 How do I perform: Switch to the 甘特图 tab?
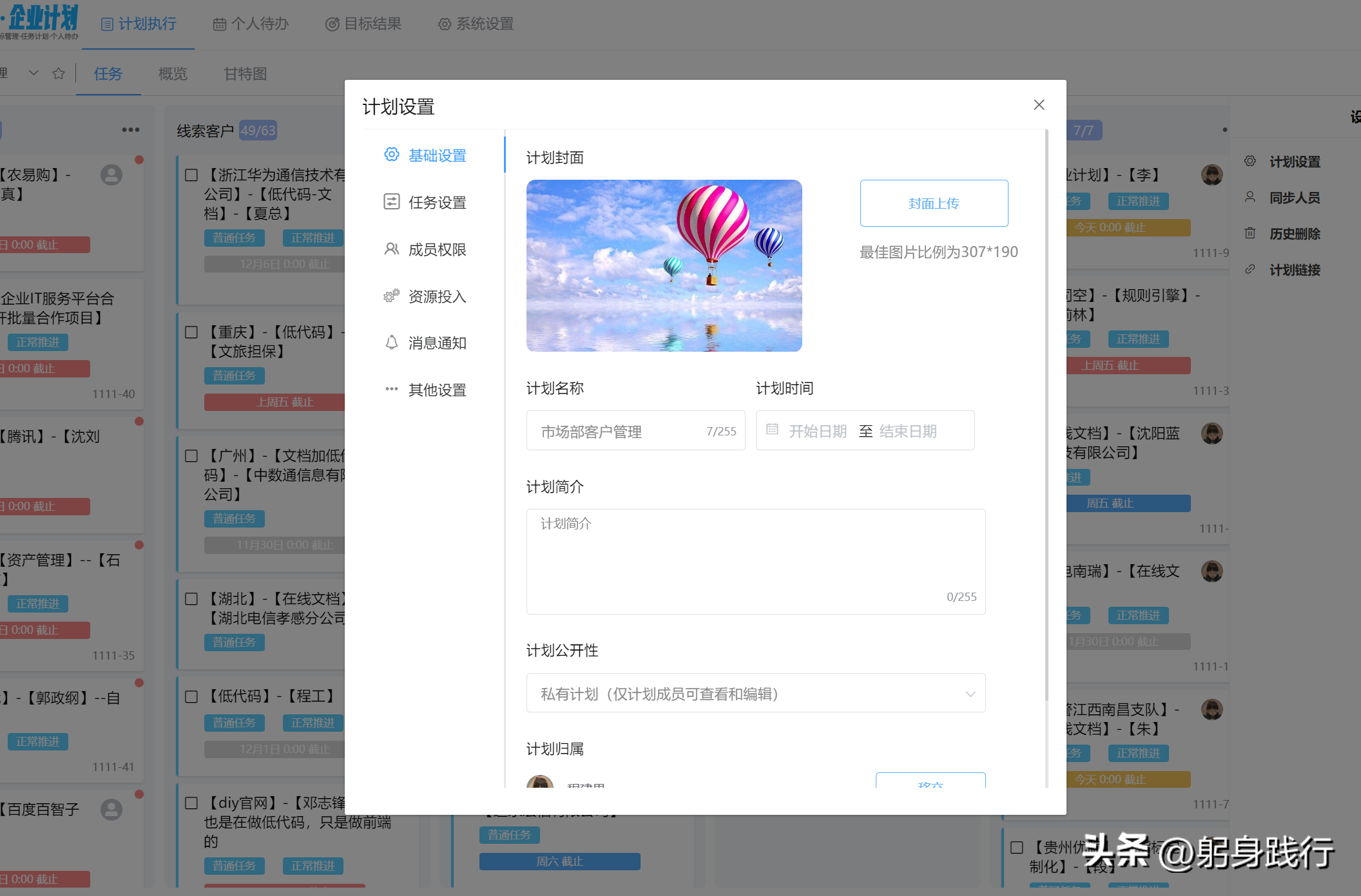pyautogui.click(x=245, y=74)
